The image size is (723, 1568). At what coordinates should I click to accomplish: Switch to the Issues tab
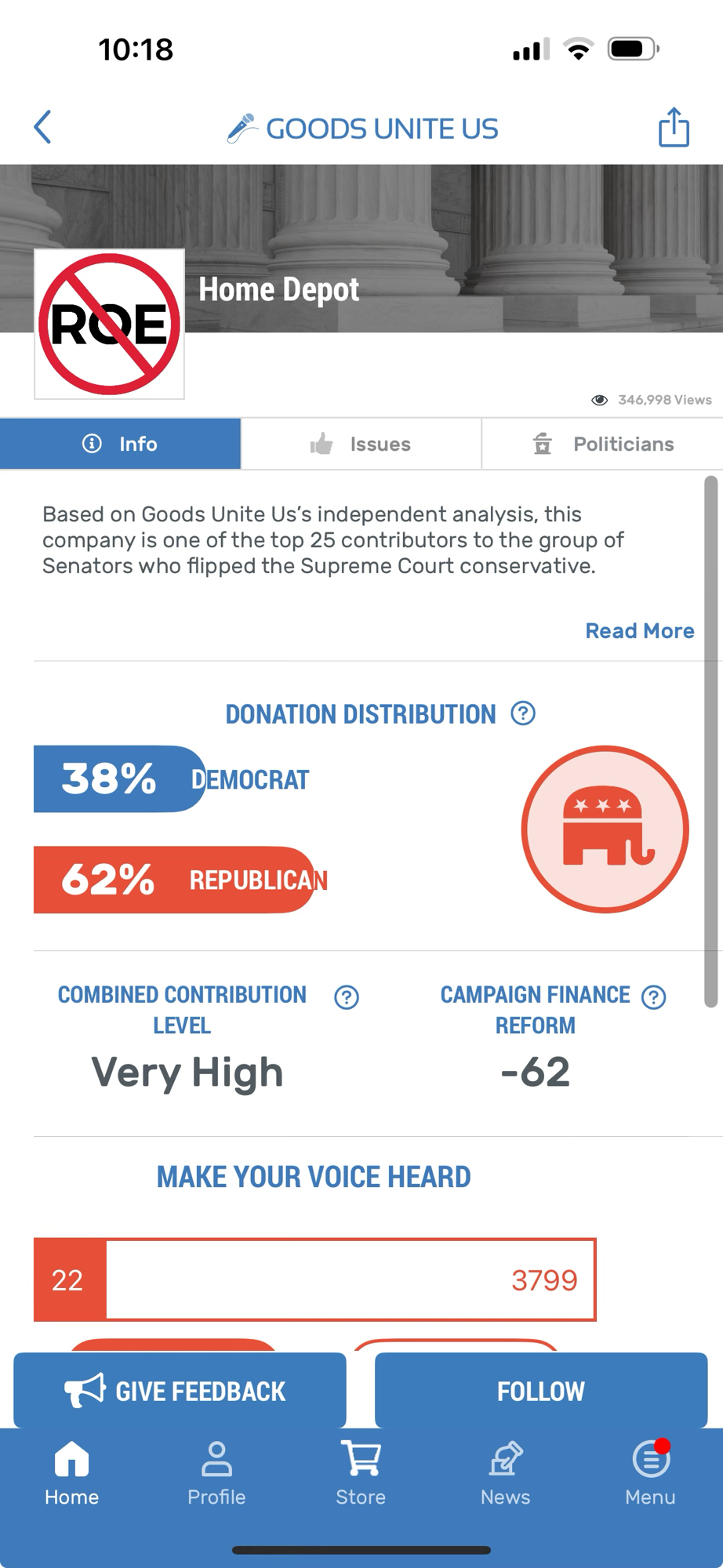click(361, 444)
